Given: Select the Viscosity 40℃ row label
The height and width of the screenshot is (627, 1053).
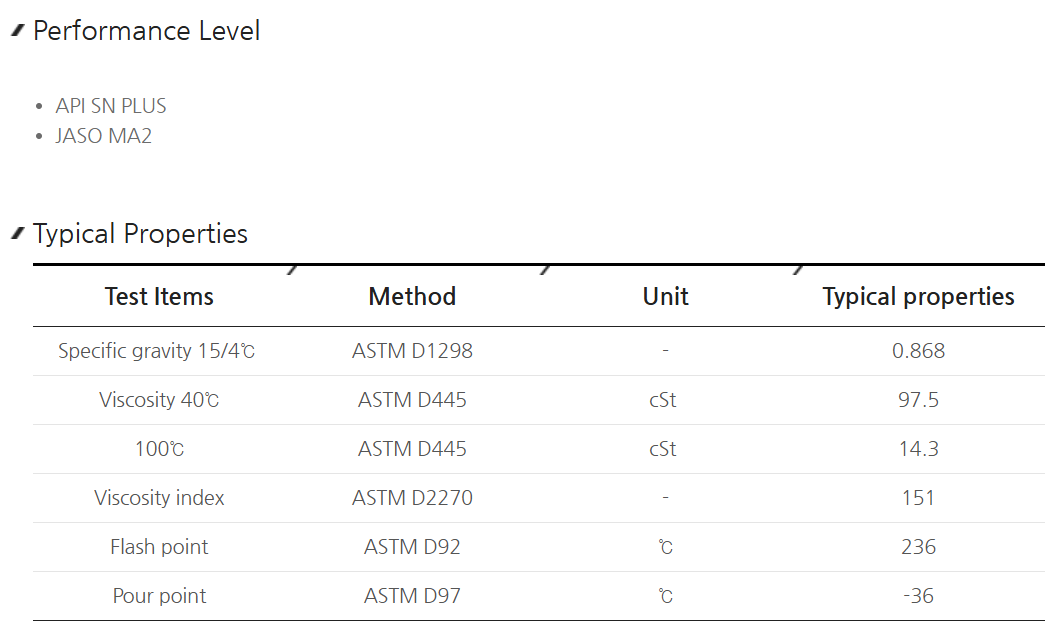Looking at the screenshot, I should [159, 400].
